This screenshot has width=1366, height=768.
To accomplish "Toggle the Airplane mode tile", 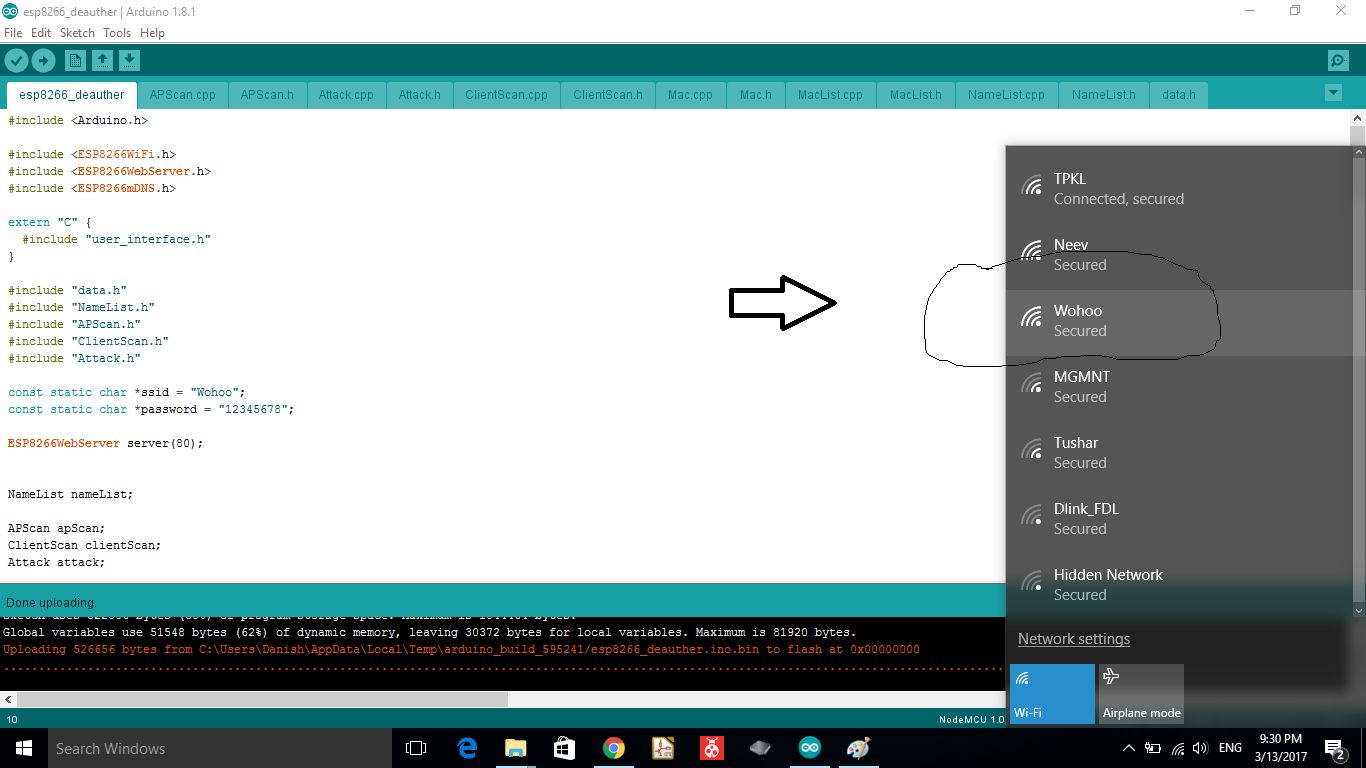I will click(1141, 693).
